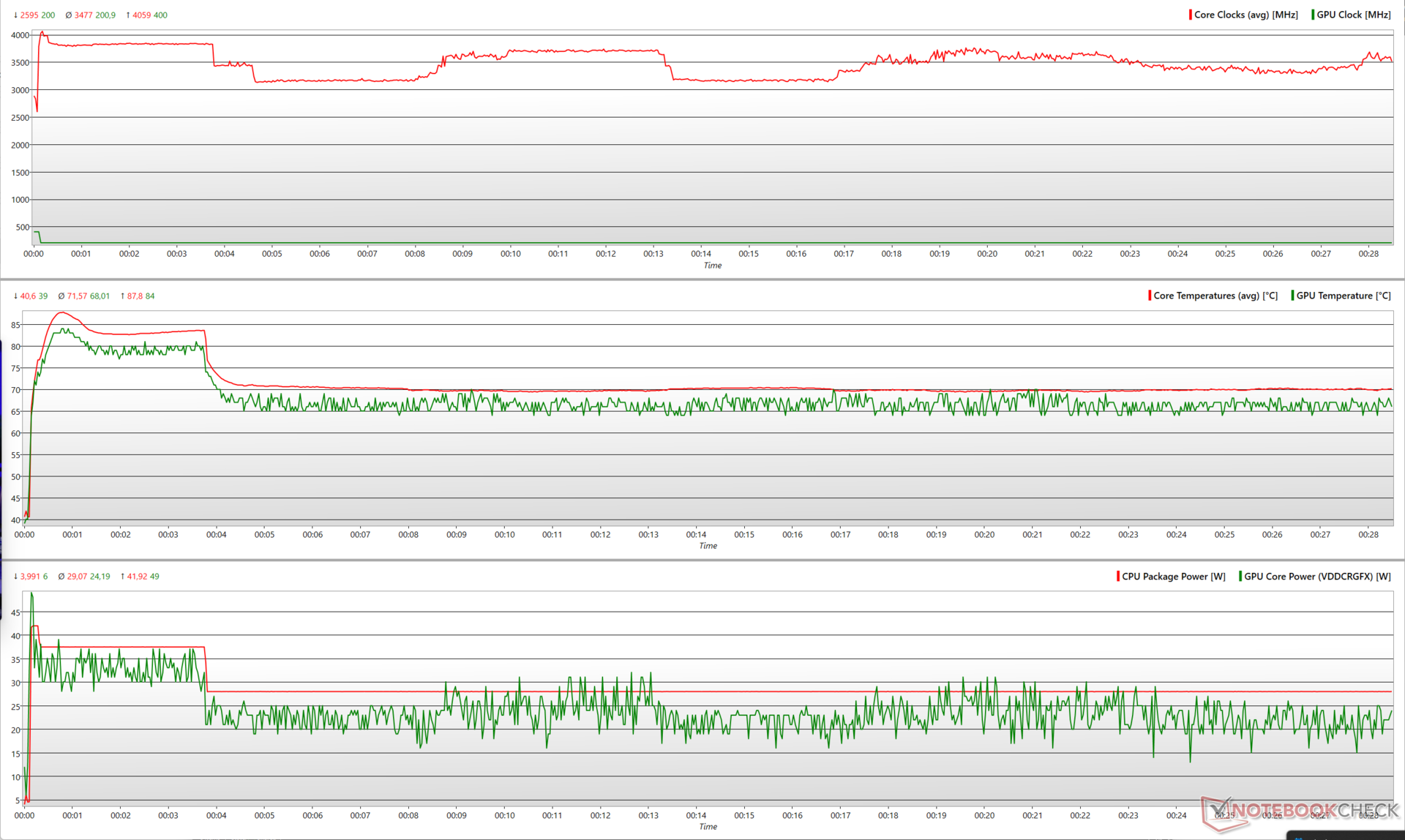
Task: Click the maximum arrow icon in temperature stats
Action: [x=122, y=296]
